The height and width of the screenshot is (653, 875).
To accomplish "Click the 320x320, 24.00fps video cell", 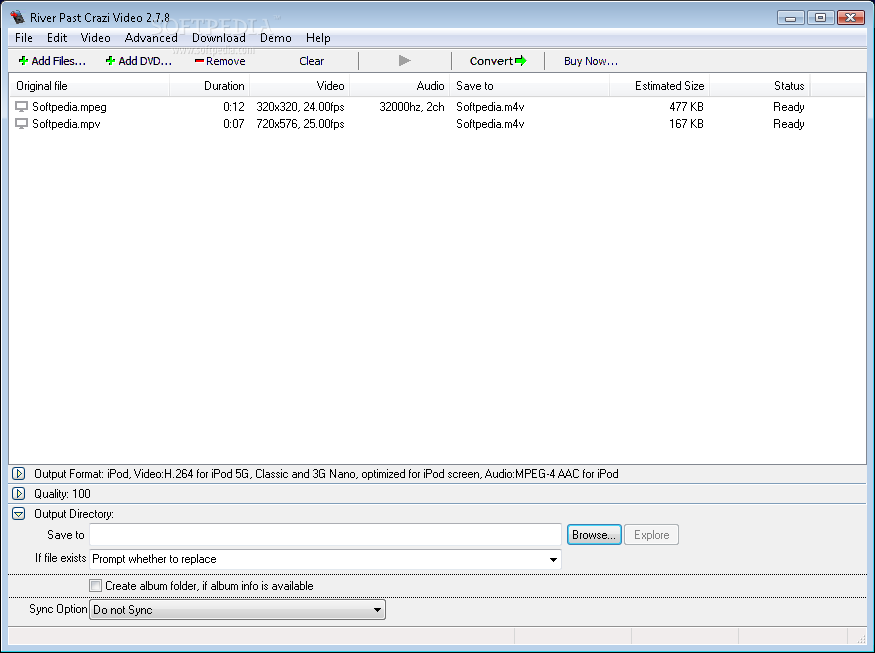I will click(x=300, y=107).
